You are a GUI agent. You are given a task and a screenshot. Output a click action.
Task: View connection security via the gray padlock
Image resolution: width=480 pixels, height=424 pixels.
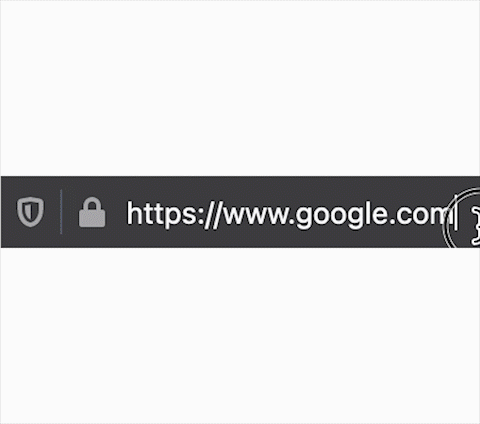92,212
